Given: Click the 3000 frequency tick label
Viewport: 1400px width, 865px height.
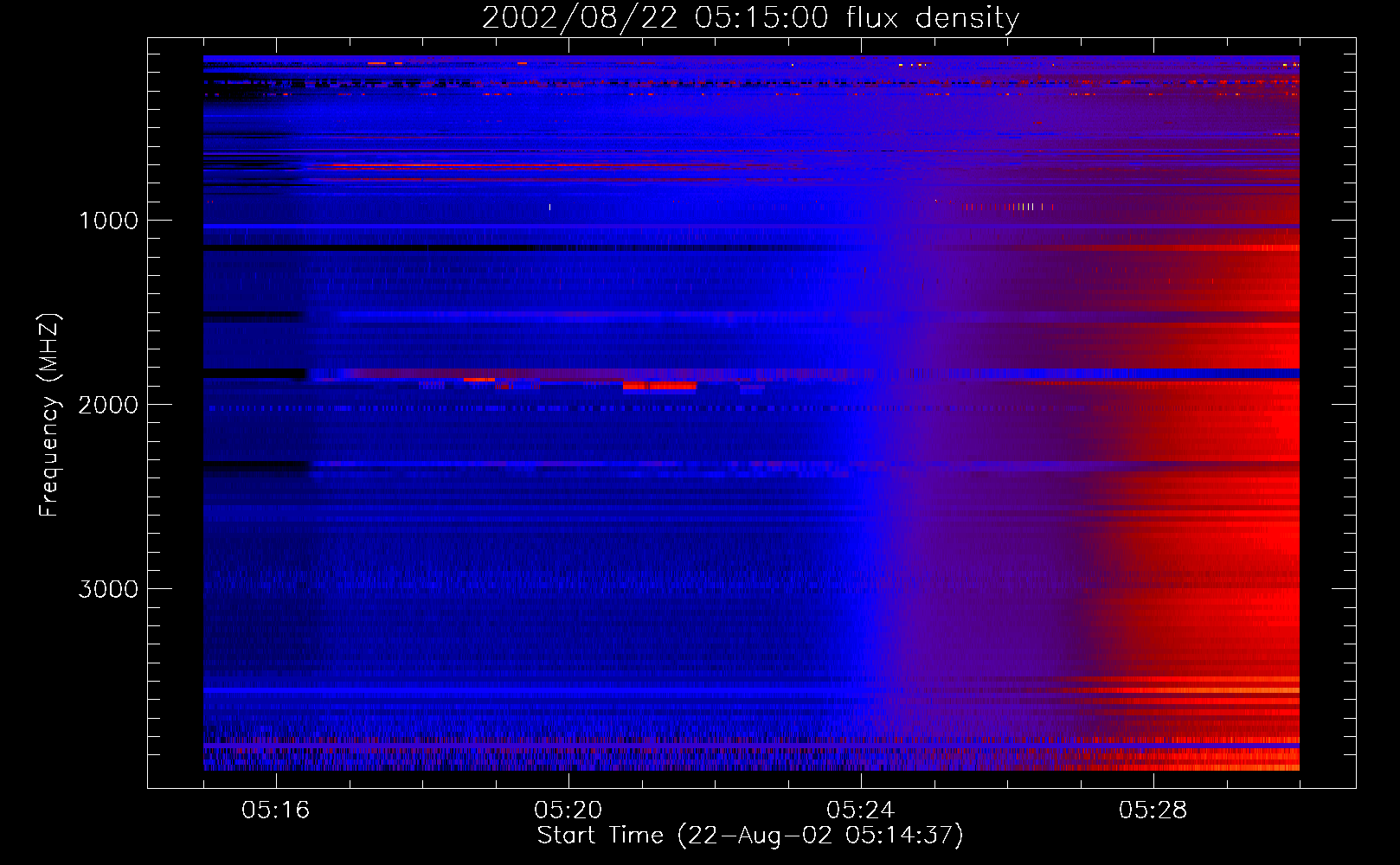Looking at the screenshot, I should tap(108, 589).
